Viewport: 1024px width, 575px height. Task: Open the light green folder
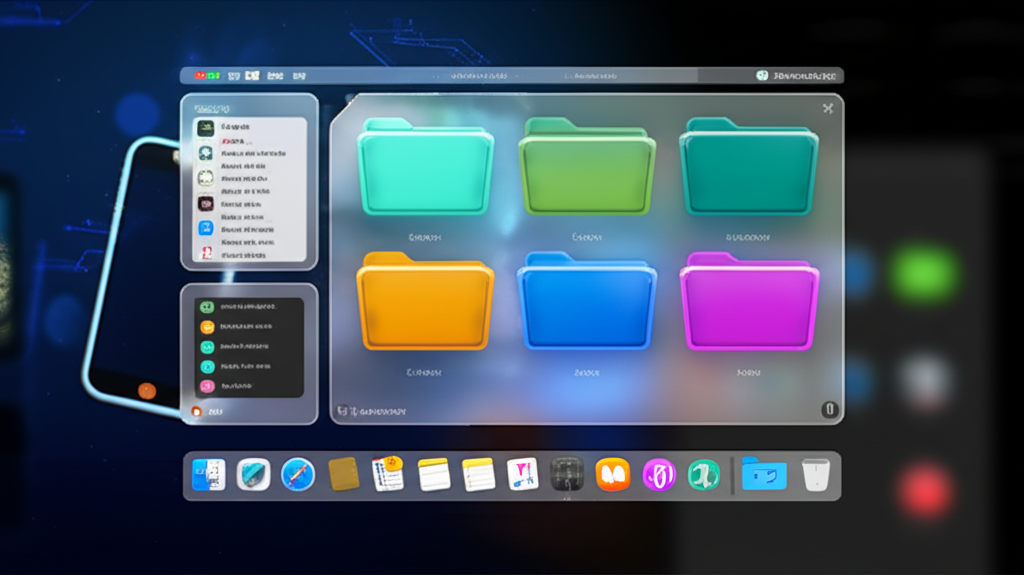click(586, 167)
